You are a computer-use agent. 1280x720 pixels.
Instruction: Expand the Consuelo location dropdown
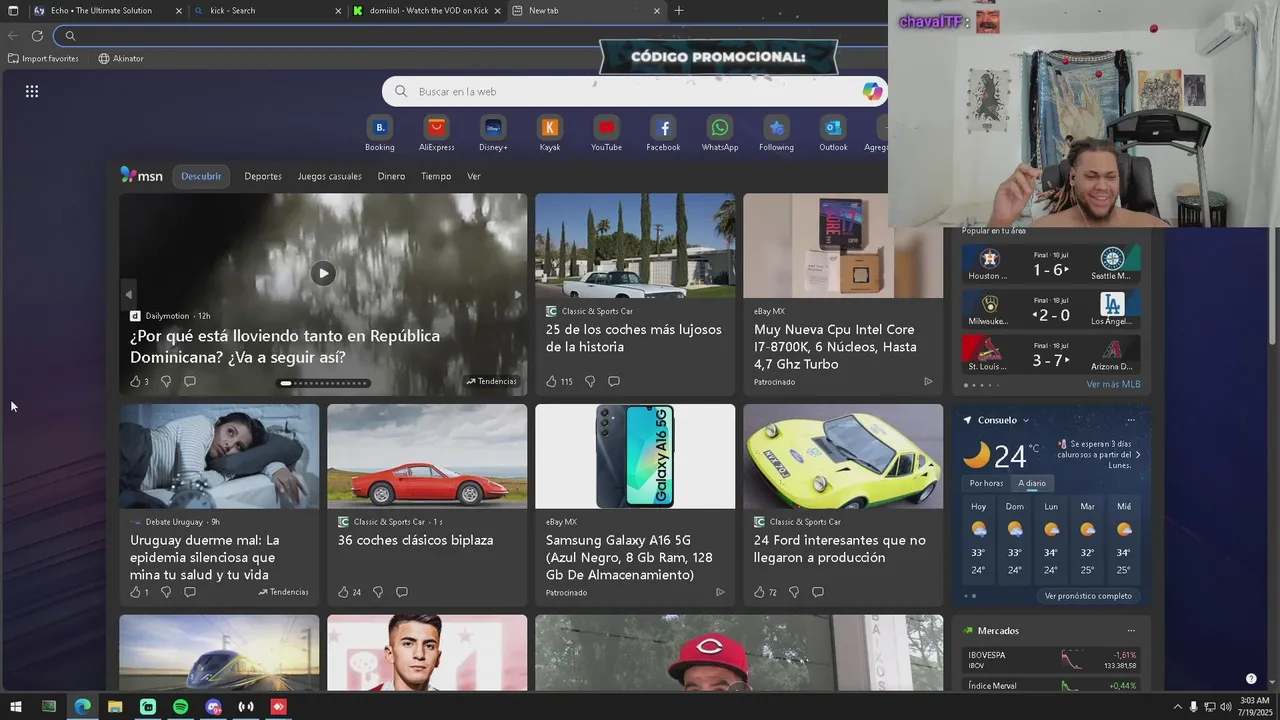pos(1026,421)
